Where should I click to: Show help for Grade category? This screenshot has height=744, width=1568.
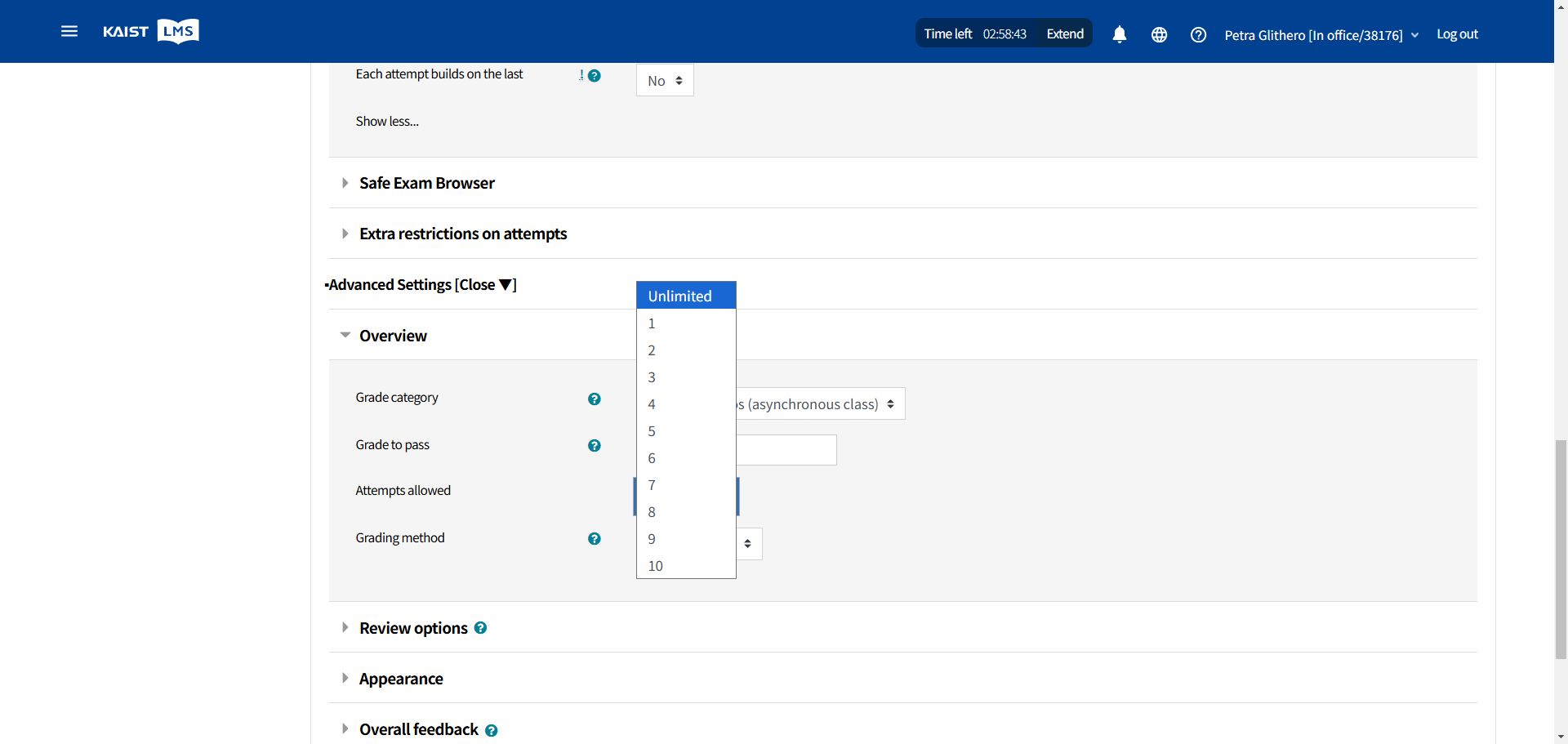[x=595, y=399]
